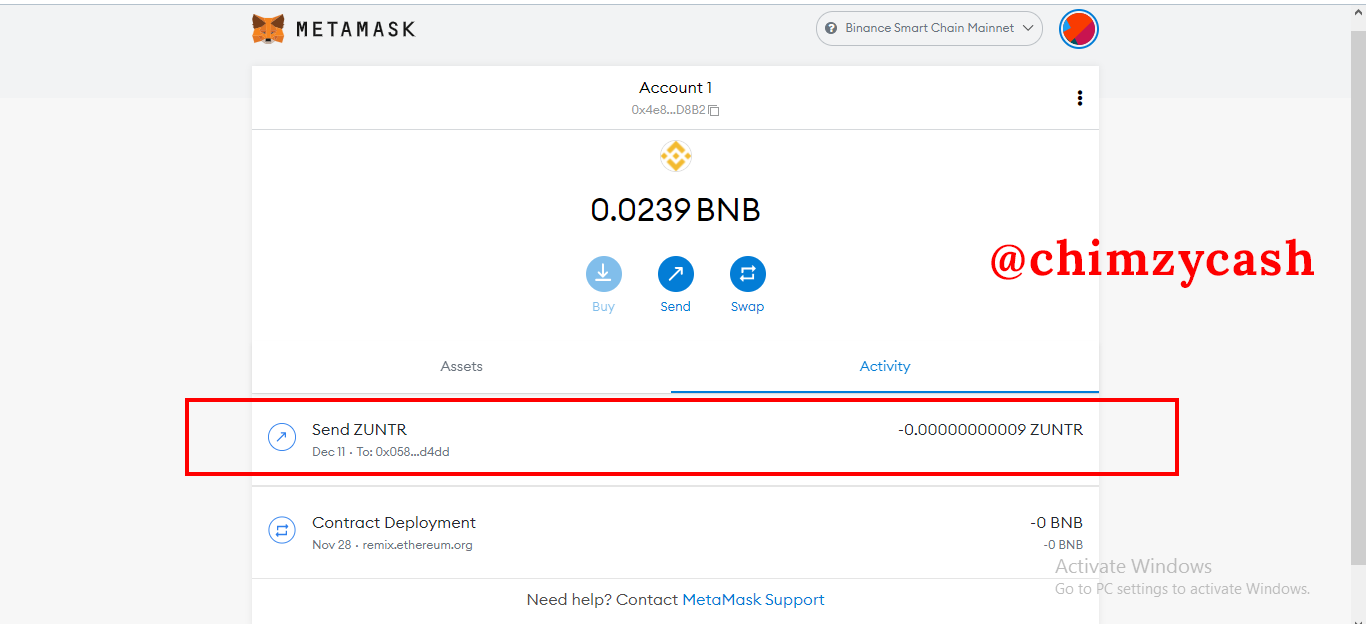Click the Buy download icon button

pyautogui.click(x=603, y=274)
